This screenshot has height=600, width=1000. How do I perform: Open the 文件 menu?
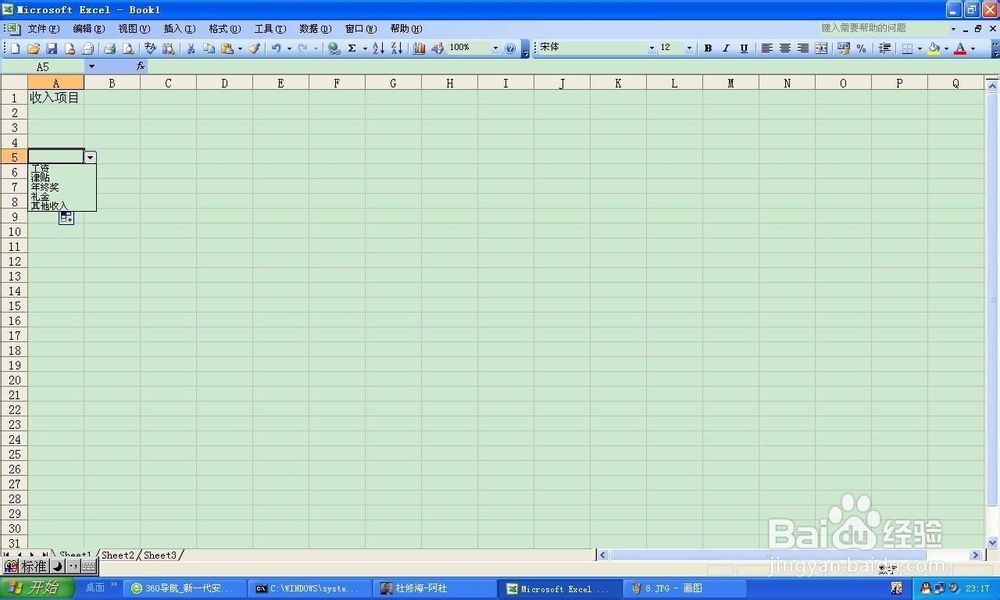[43, 29]
